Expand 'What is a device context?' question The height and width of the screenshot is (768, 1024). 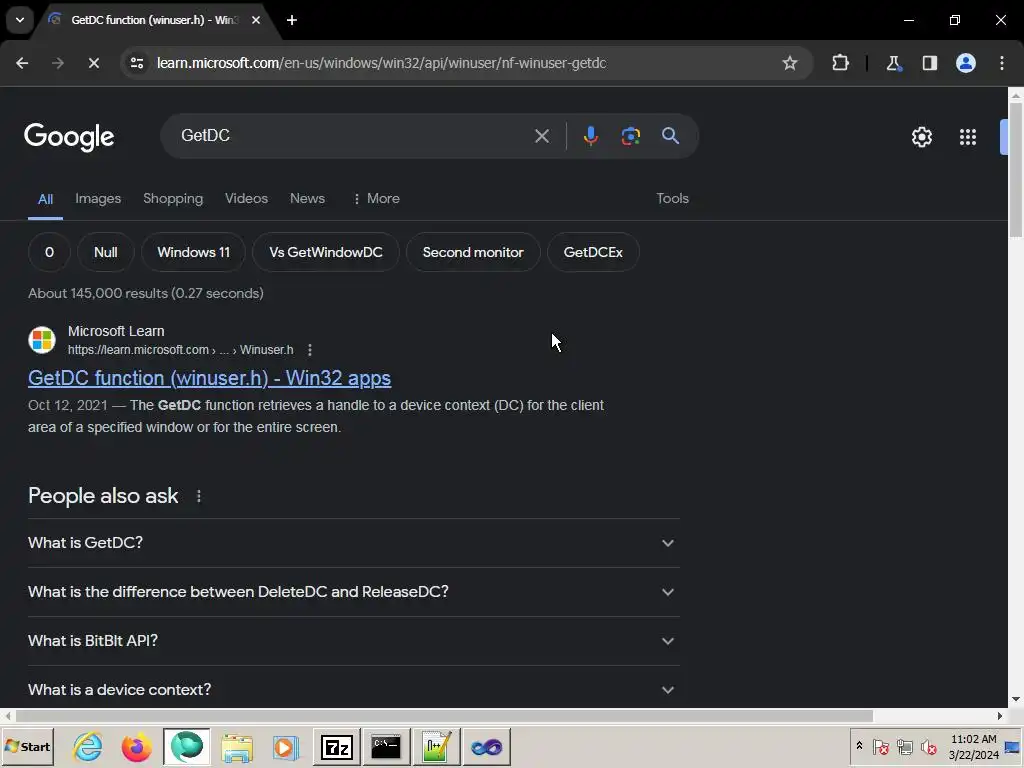pyautogui.click(x=353, y=690)
